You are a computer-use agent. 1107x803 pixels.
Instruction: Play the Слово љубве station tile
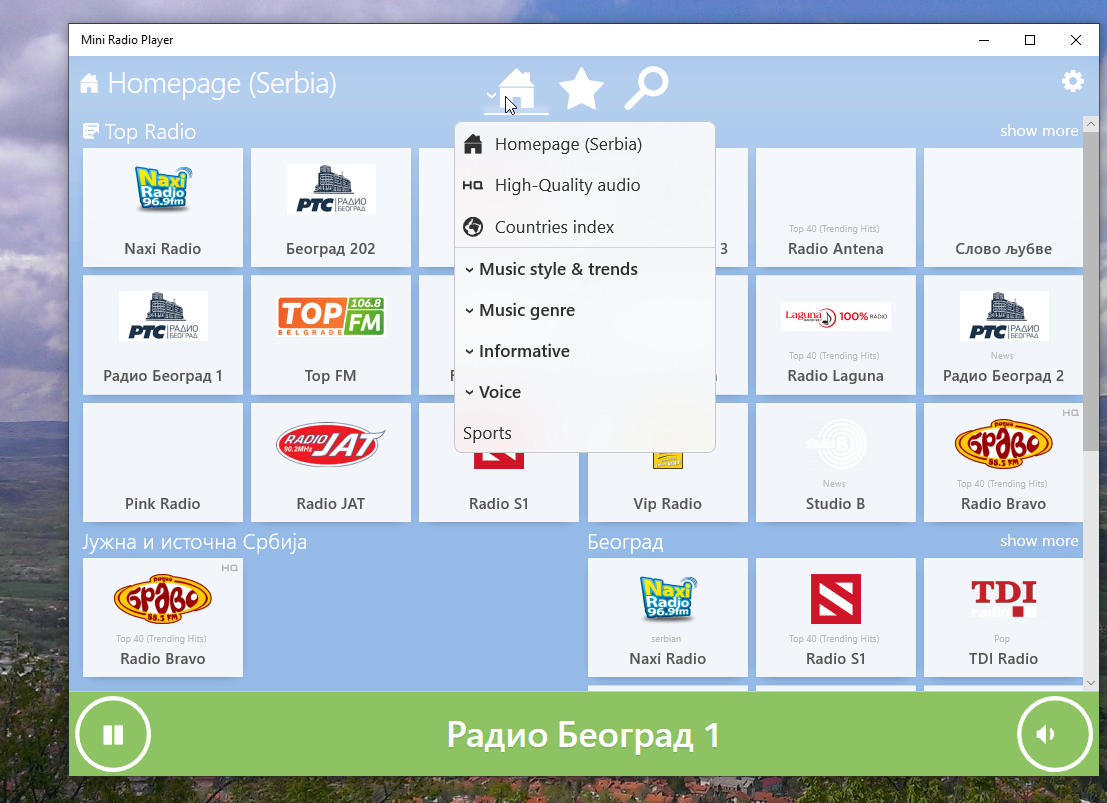point(1003,208)
